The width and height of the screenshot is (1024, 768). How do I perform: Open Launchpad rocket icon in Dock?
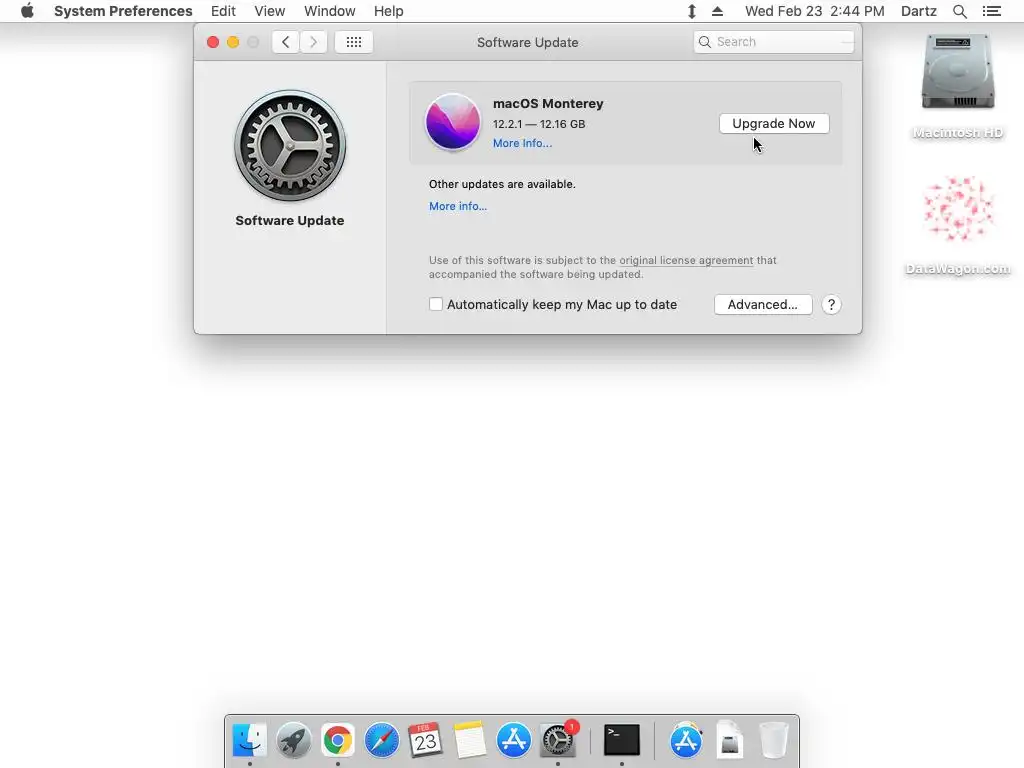click(x=293, y=740)
